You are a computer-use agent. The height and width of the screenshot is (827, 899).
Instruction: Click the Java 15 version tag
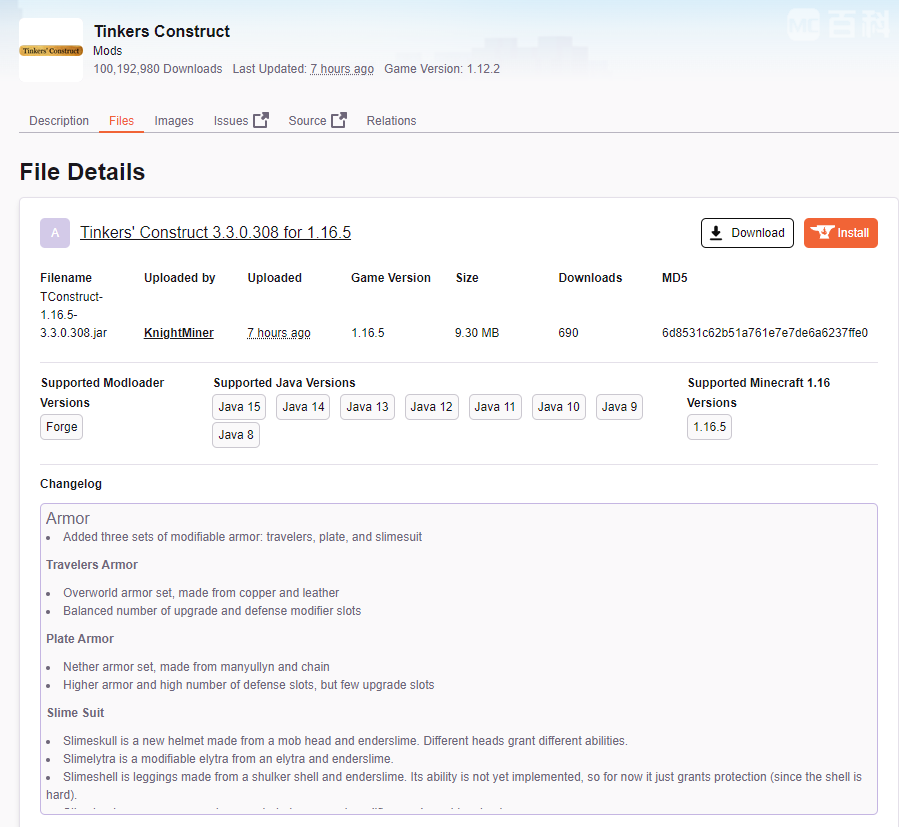239,407
